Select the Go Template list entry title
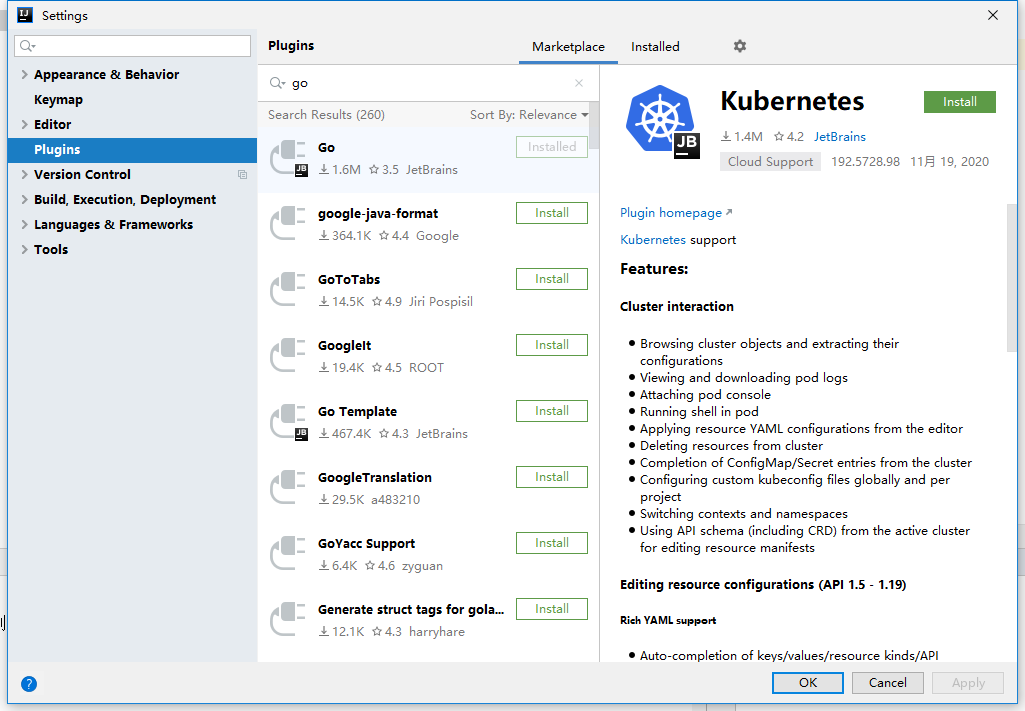The width and height of the screenshot is (1025, 711). pos(358,412)
